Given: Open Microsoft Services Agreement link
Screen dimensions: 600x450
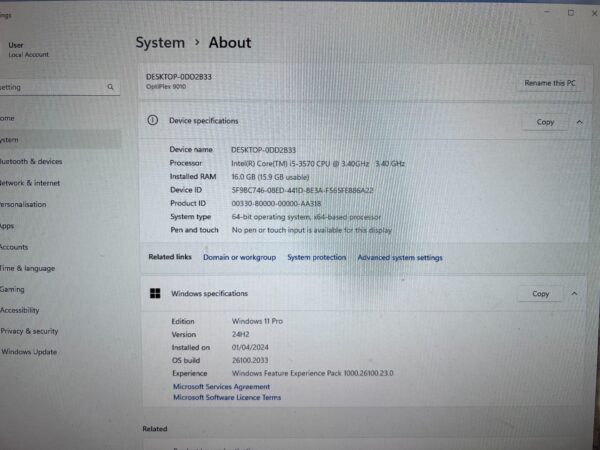Looking at the screenshot, I should pyautogui.click(x=221, y=386).
